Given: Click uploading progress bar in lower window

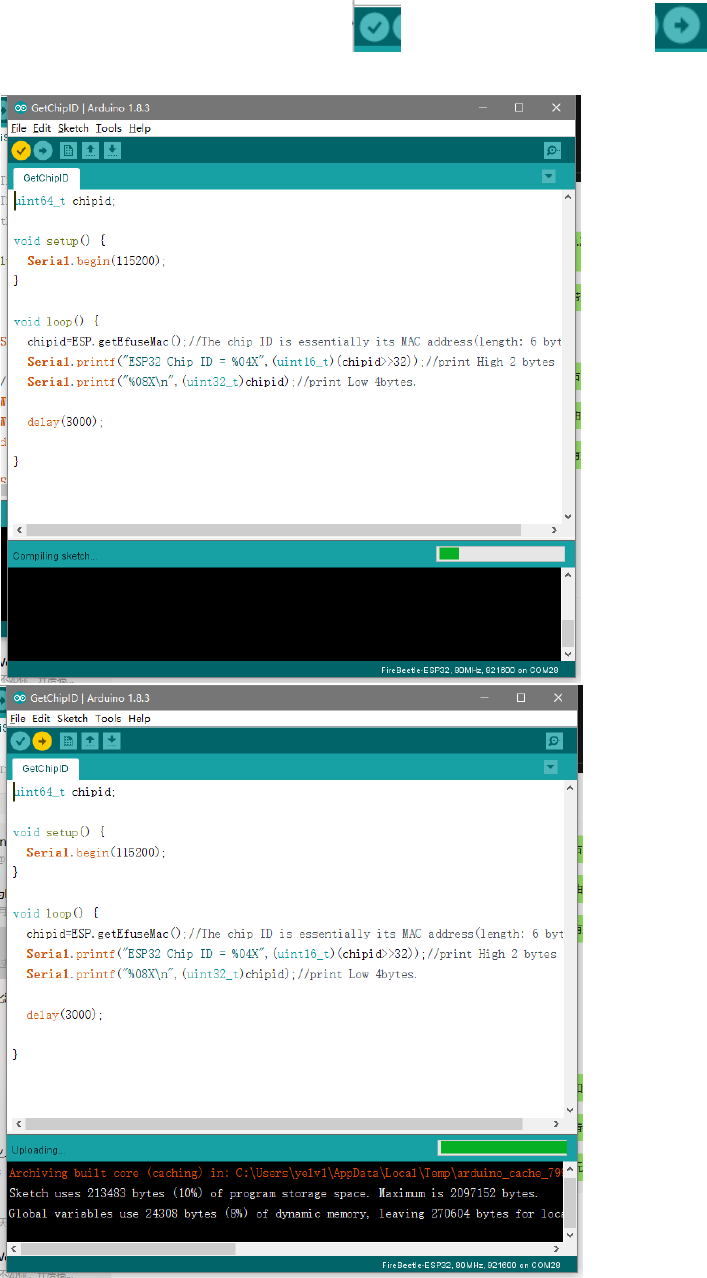Looking at the screenshot, I should (x=502, y=1148).
